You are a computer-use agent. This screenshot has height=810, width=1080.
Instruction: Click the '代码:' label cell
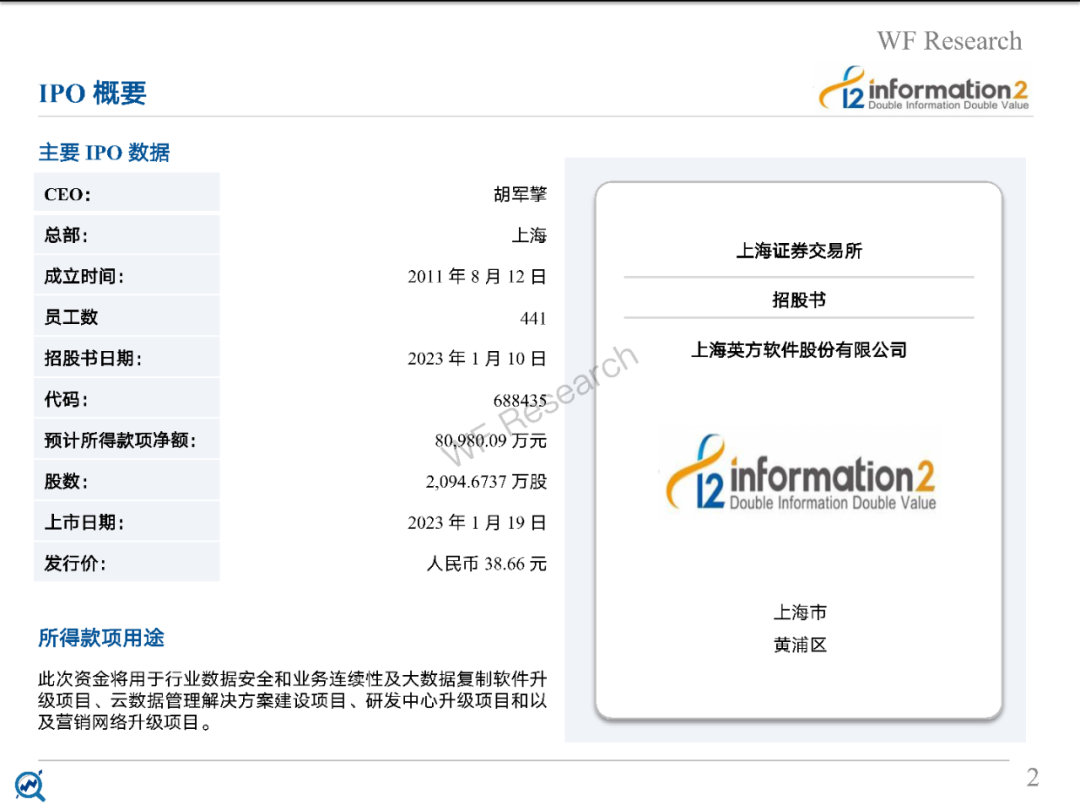tap(127, 398)
